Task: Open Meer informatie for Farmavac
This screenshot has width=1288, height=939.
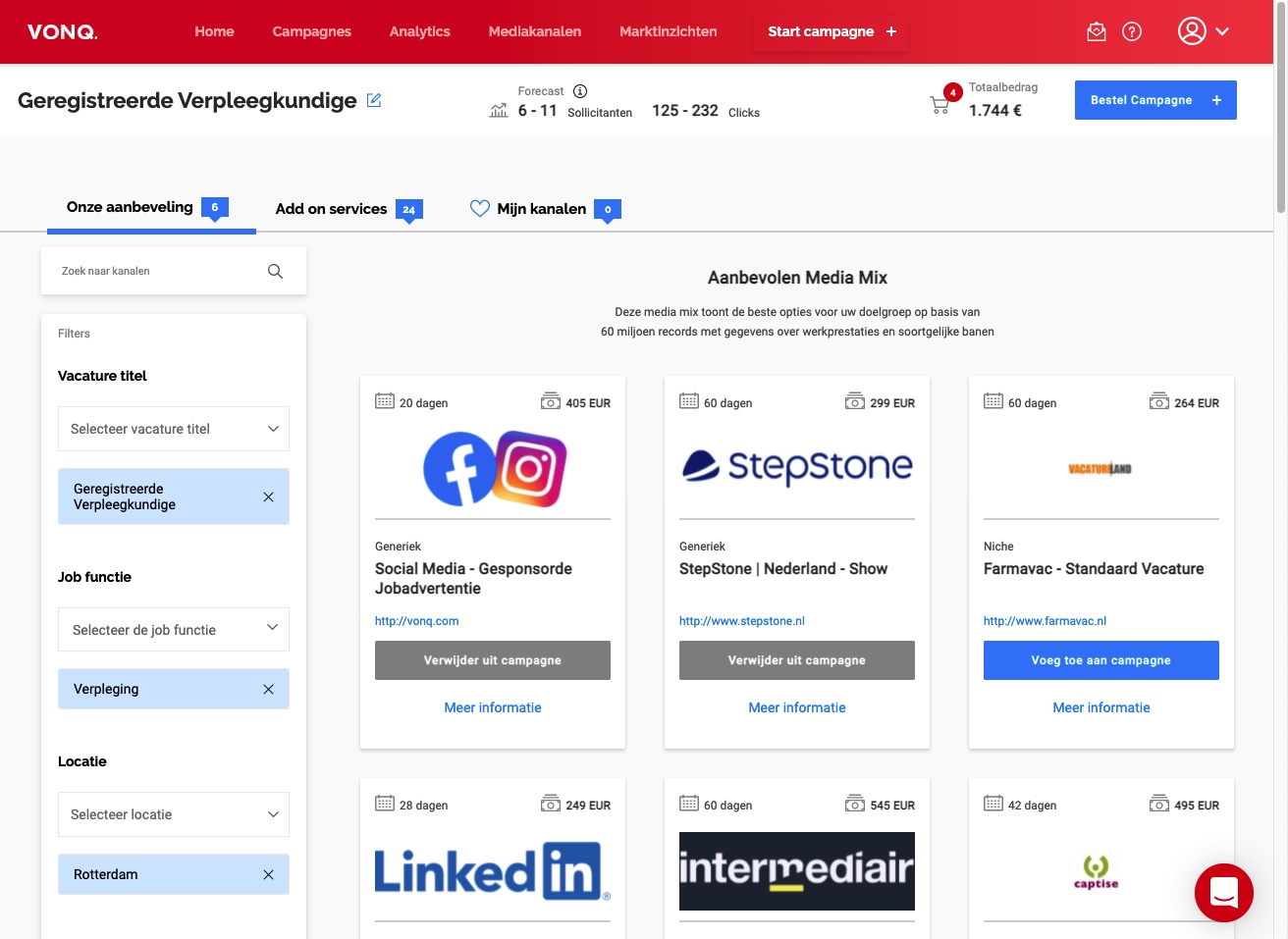Action: coord(1101,707)
